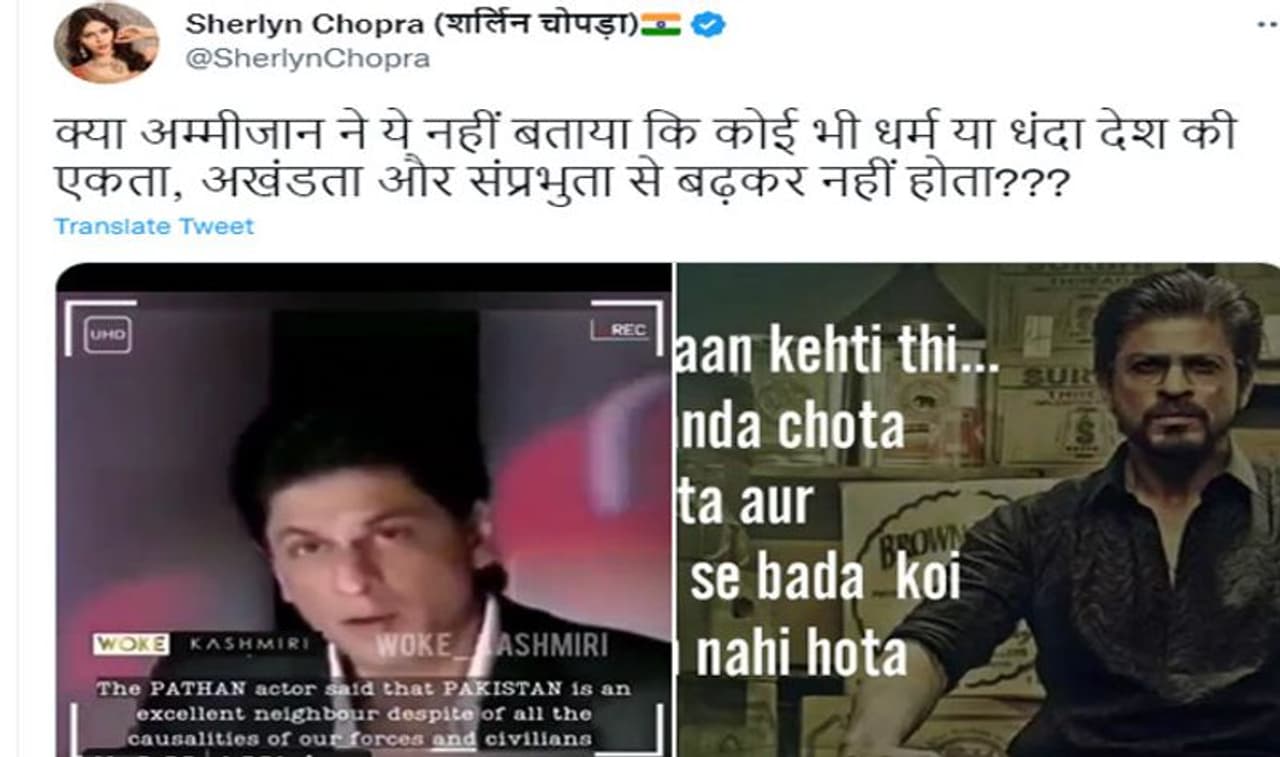Viewport: 1280px width, 757px height.
Task: Click the 'nahi hota' text line
Action: click(x=801, y=656)
